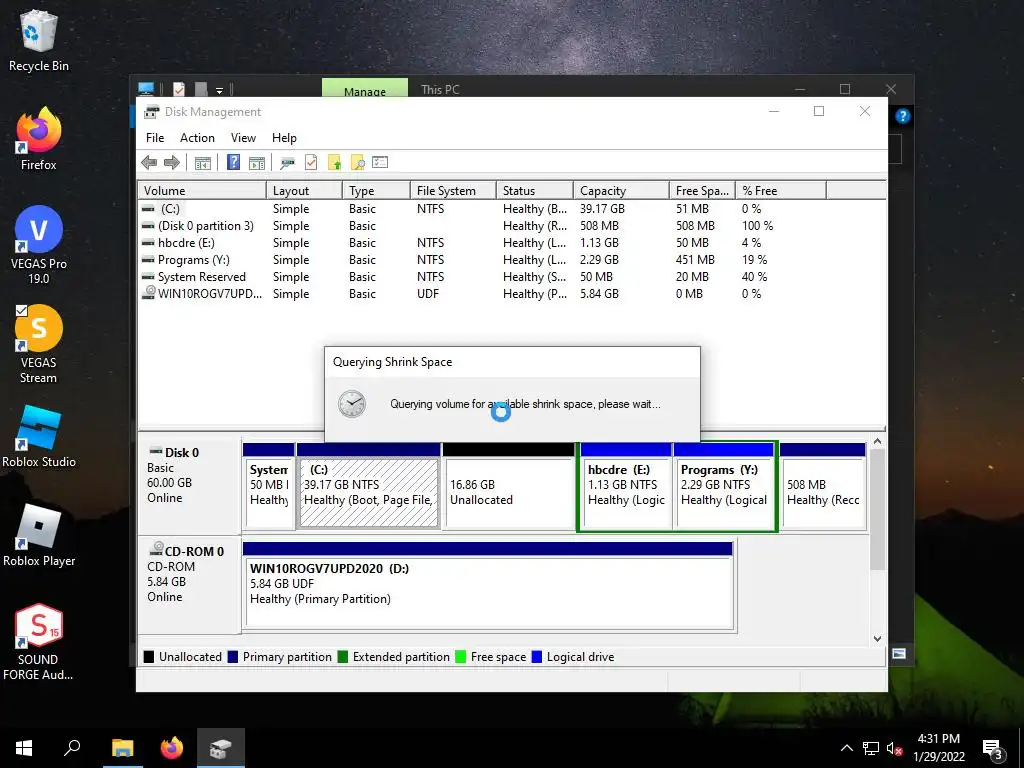
Task: Open the Help menu
Action: tap(284, 138)
